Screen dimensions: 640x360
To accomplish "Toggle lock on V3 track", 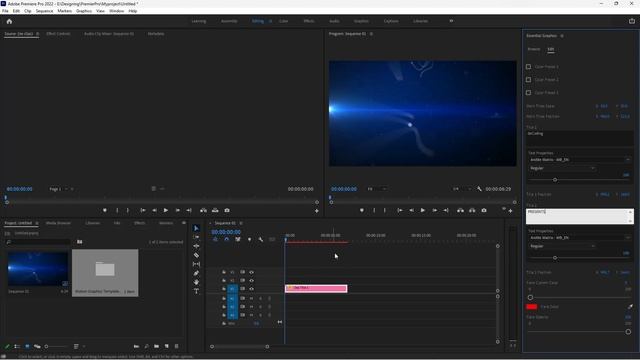I will coord(224,272).
